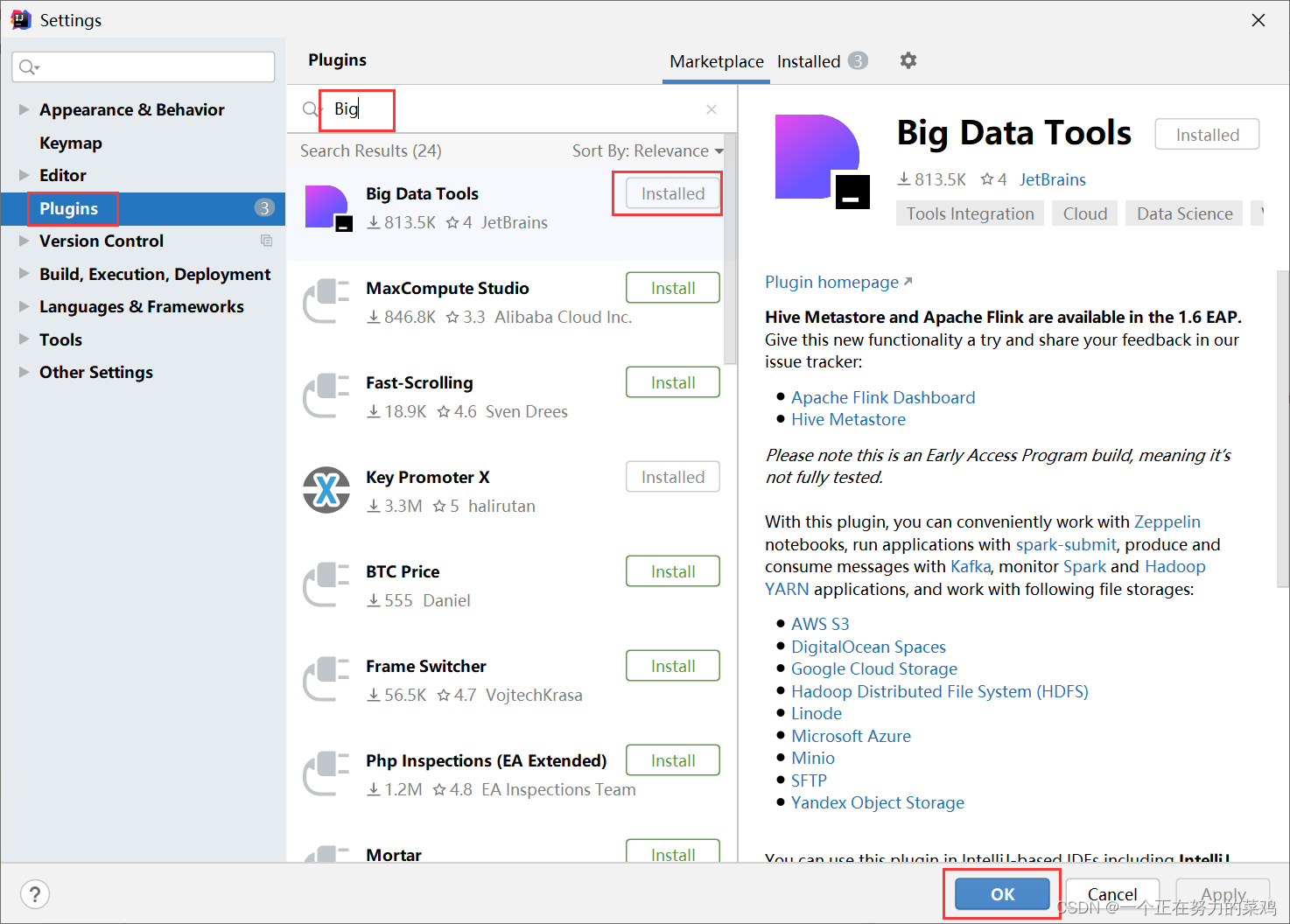Click the Frame Switcher plugin icon
Image resolution: width=1290 pixels, height=924 pixels.
point(326,680)
